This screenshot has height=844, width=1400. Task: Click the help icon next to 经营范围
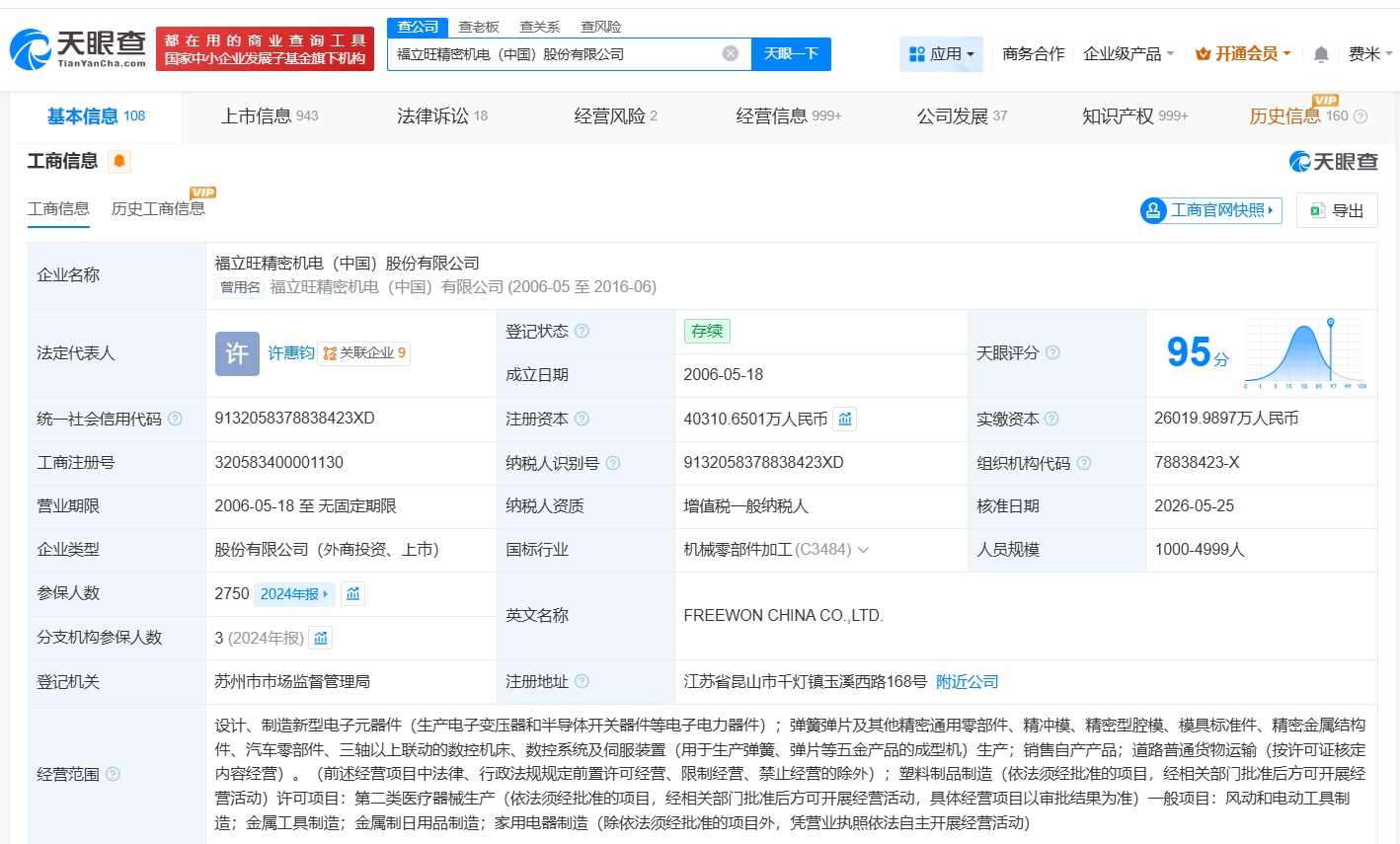[x=114, y=774]
